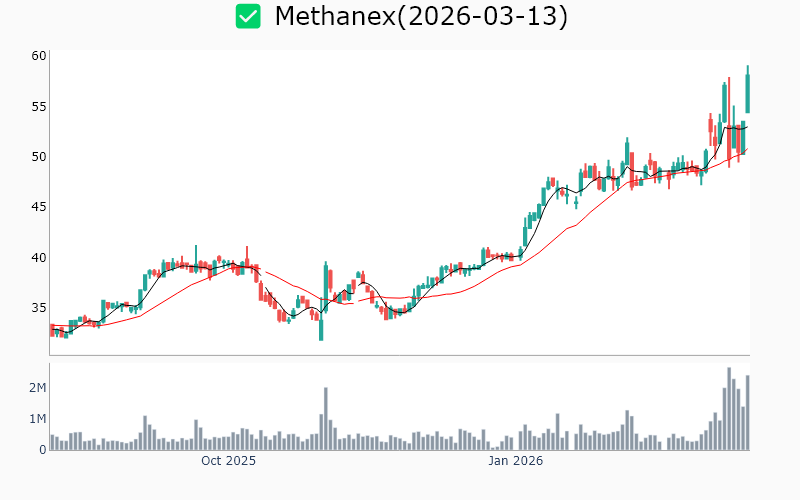Select the final green candlestick at far right
The width and height of the screenshot is (800, 500).
(747, 92)
